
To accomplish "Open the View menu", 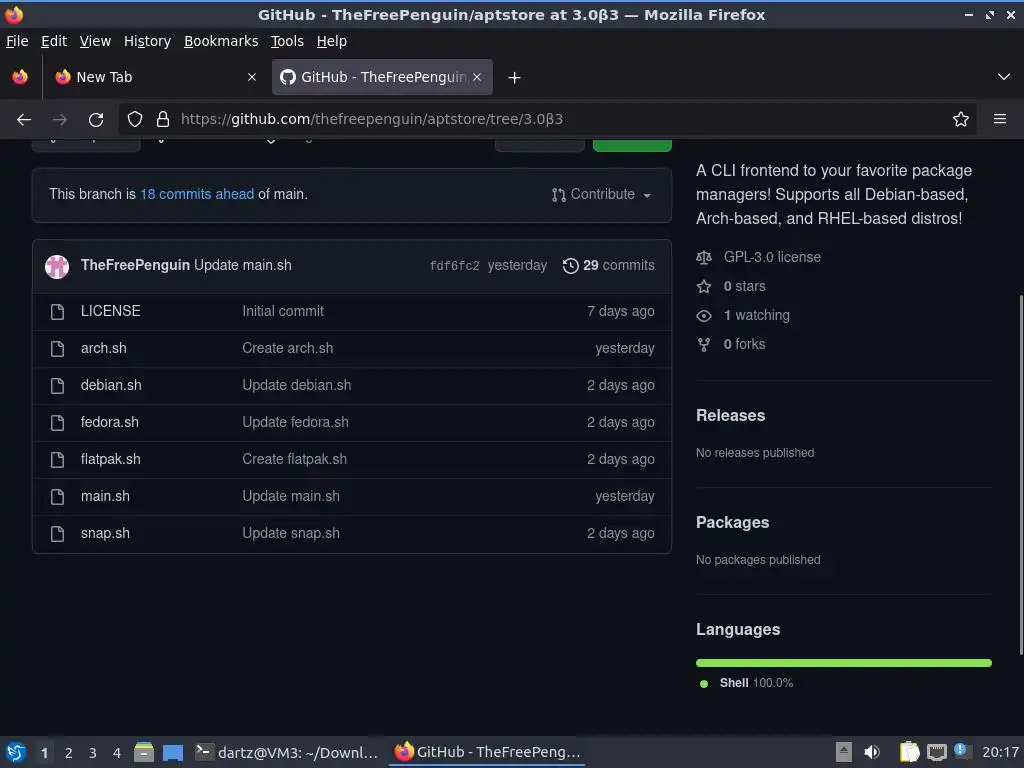I will [95, 41].
